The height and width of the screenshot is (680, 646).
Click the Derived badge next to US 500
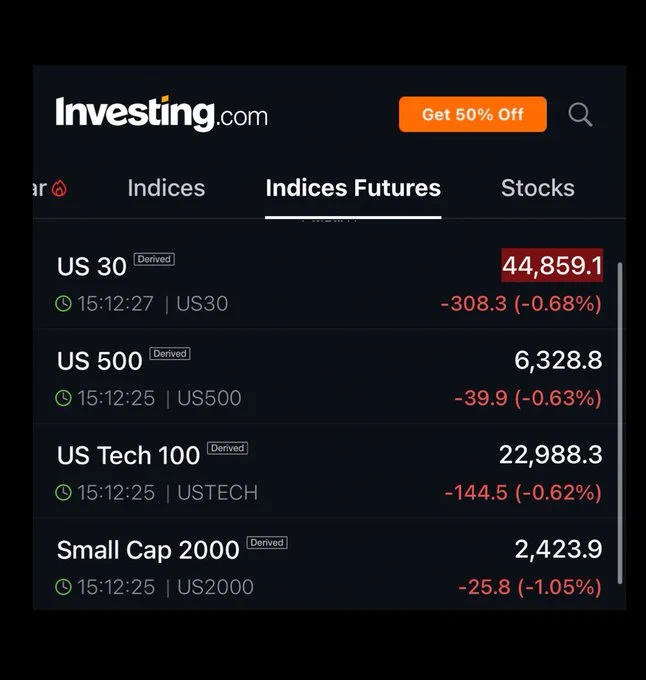[170, 353]
